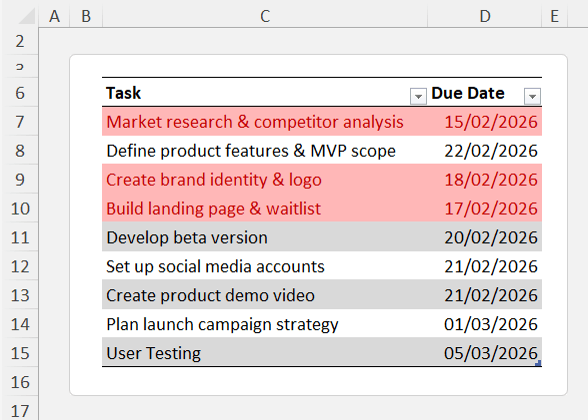Select the Task header cell
588x420 pixels.
point(265,93)
